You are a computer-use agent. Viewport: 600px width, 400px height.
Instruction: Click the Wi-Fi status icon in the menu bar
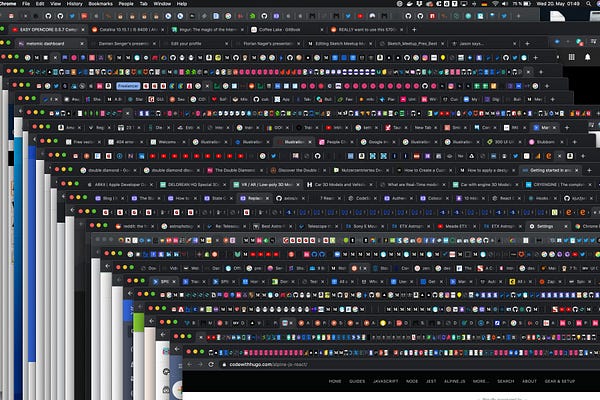496,3
